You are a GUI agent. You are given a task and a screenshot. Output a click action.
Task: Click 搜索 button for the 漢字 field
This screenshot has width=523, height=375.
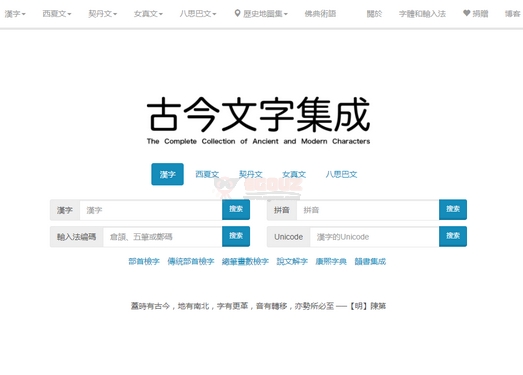pos(236,210)
